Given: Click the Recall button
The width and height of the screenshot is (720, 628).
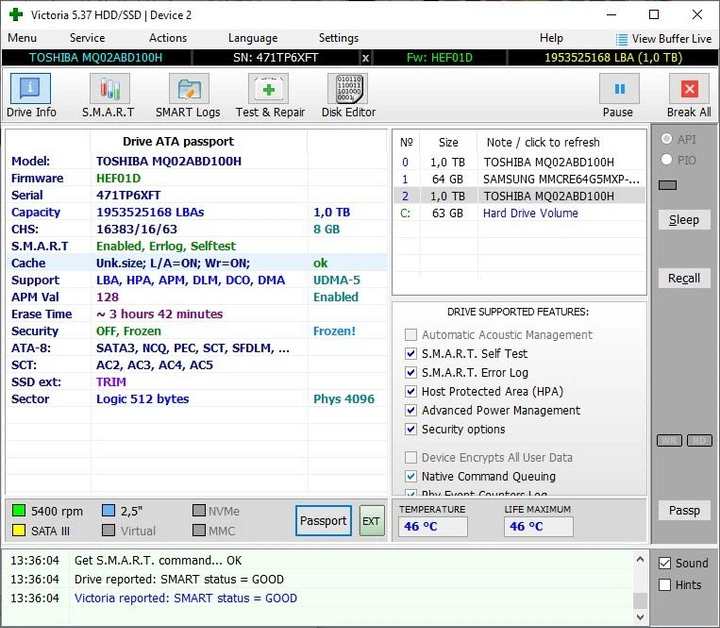Looking at the screenshot, I should pos(684,278).
